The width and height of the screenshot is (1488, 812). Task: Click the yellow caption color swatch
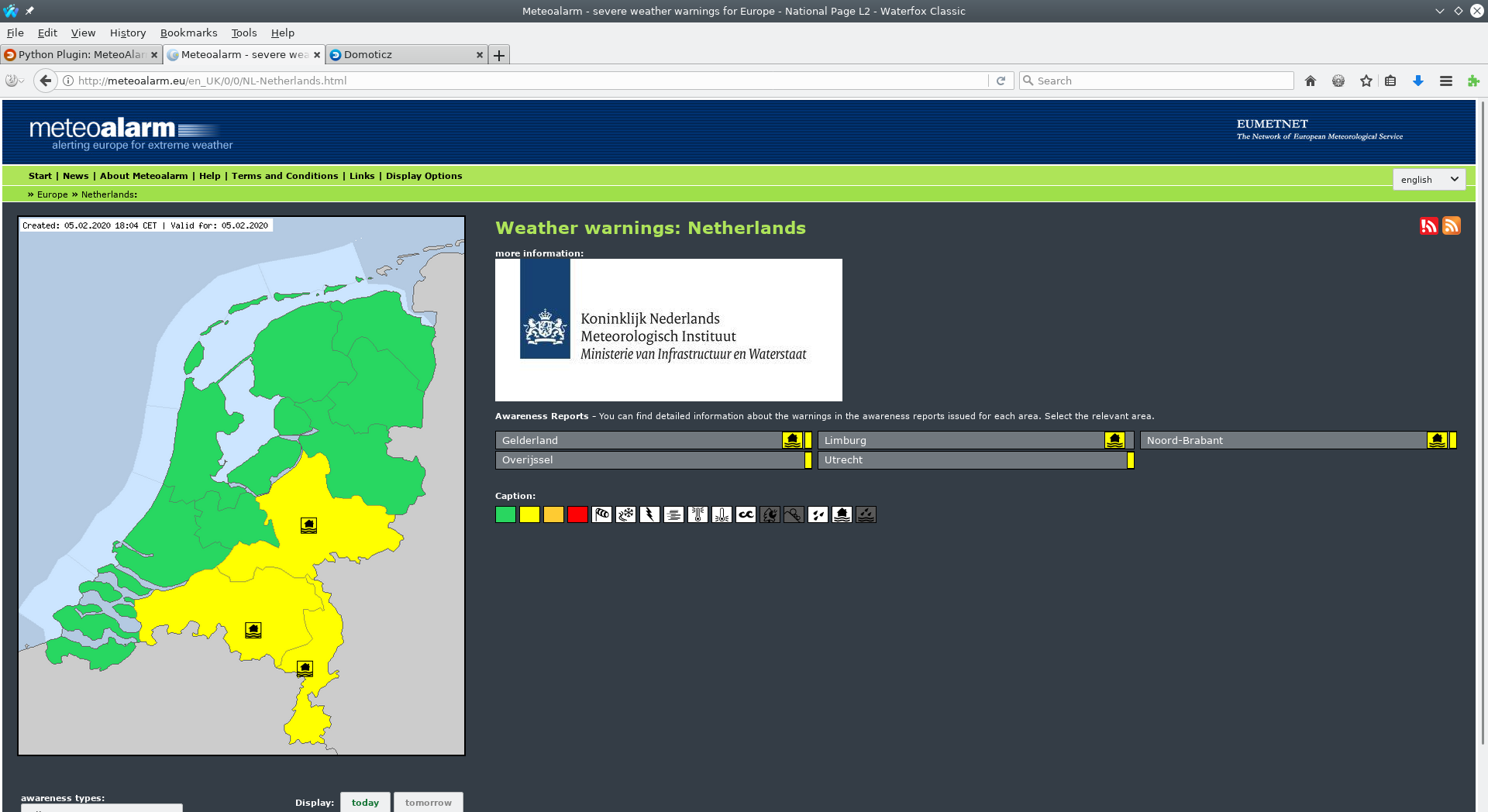point(529,514)
